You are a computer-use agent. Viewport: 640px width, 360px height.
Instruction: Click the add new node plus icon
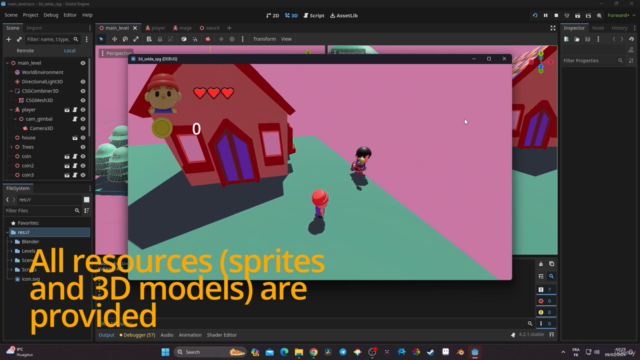coord(8,39)
